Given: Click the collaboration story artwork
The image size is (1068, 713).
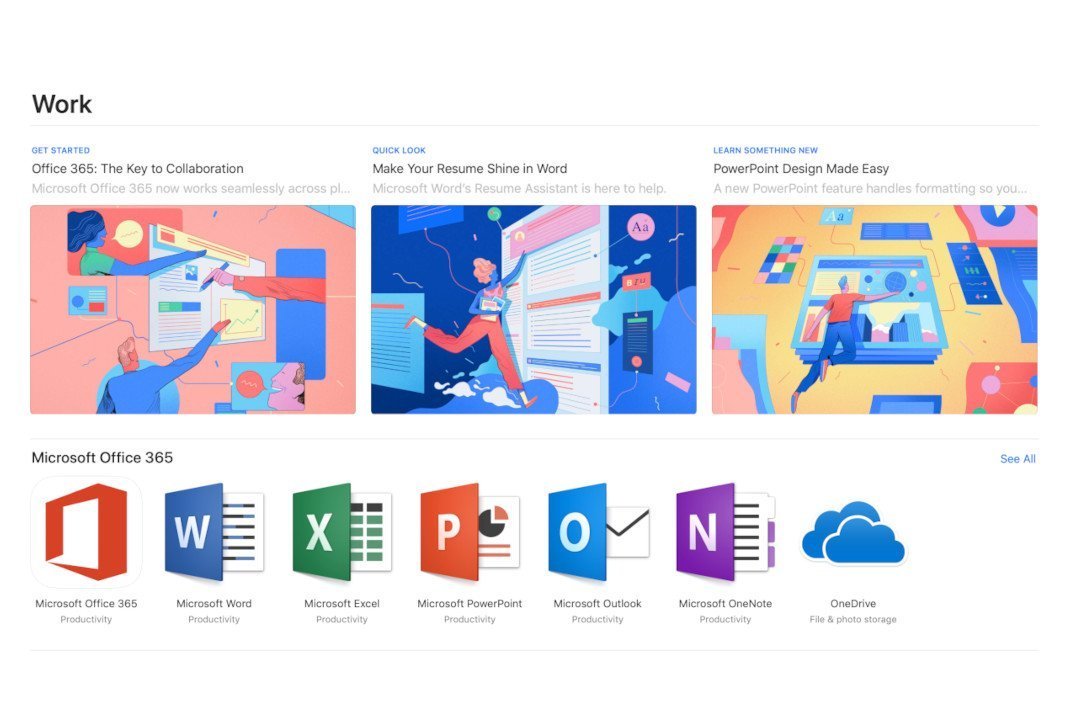Looking at the screenshot, I should [192, 308].
